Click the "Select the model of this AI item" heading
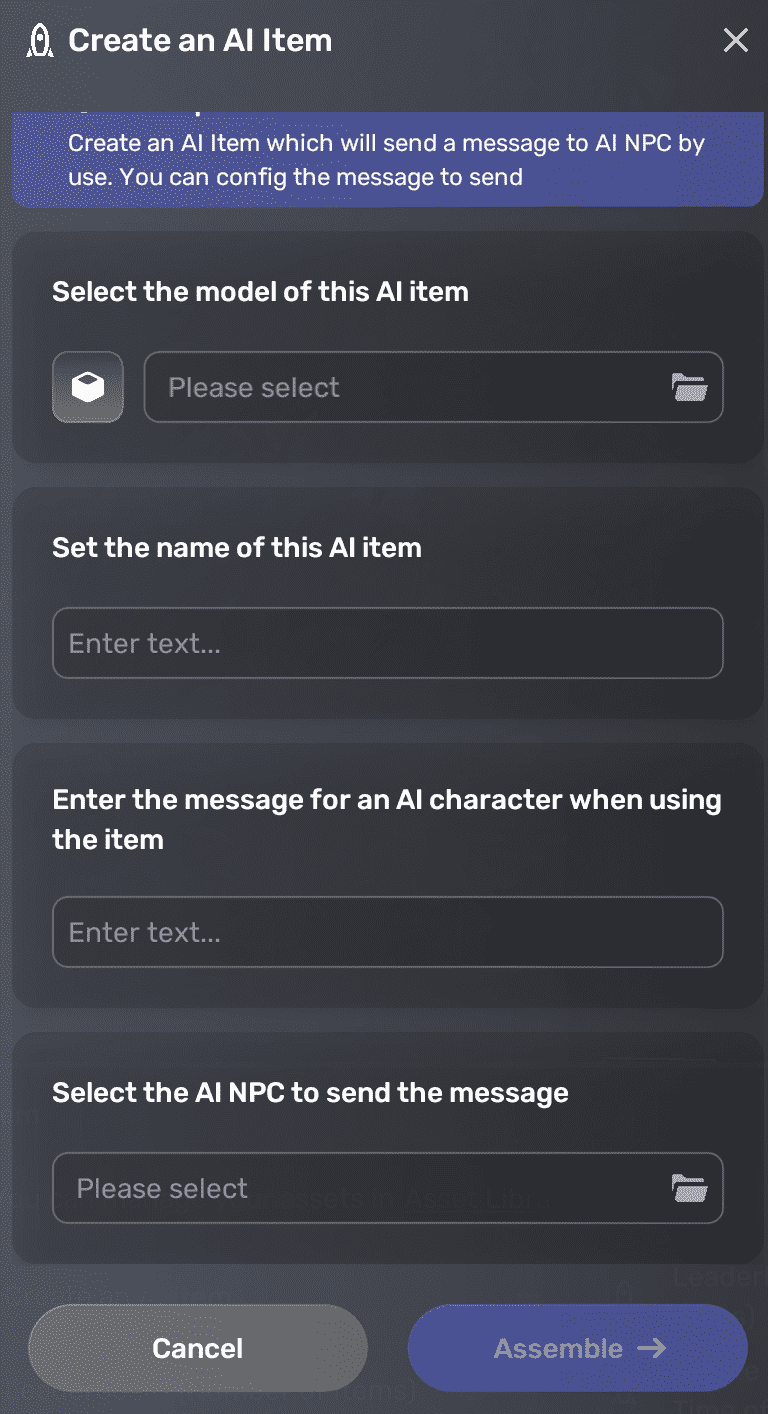768x1414 pixels. click(260, 292)
